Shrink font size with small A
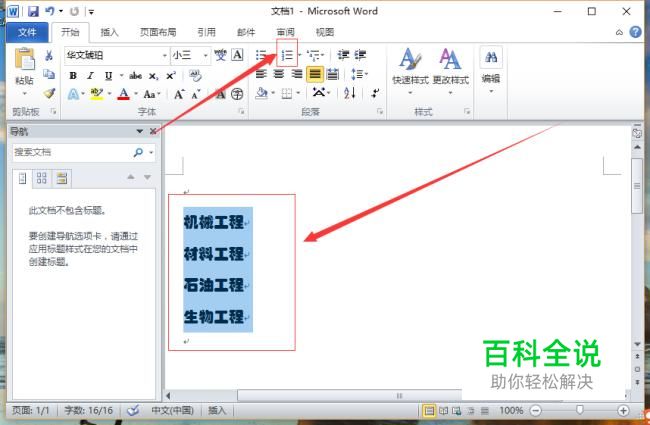Viewport: 650px width, 425px height. point(196,95)
